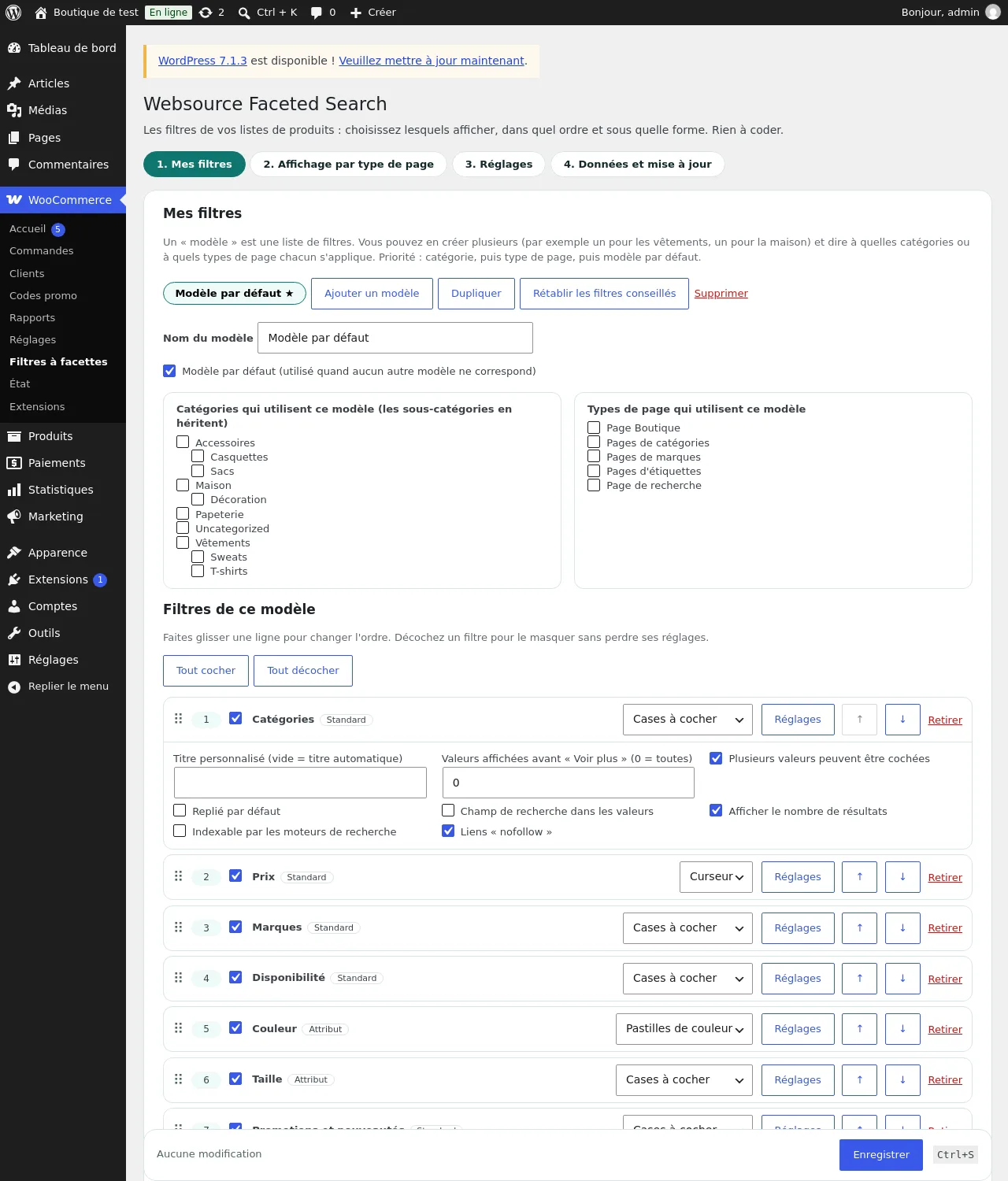Uncheck the Modèle par défaut checkbox
This screenshot has height=1181, width=1008.
(169, 371)
